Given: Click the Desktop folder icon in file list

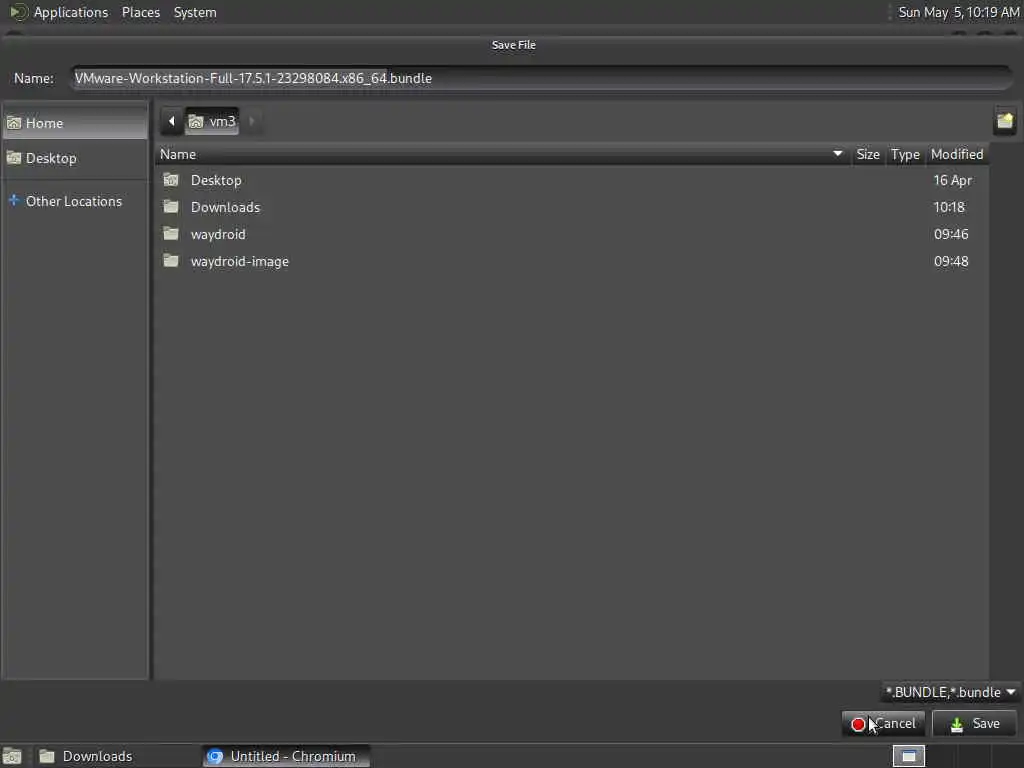Looking at the screenshot, I should [171, 180].
